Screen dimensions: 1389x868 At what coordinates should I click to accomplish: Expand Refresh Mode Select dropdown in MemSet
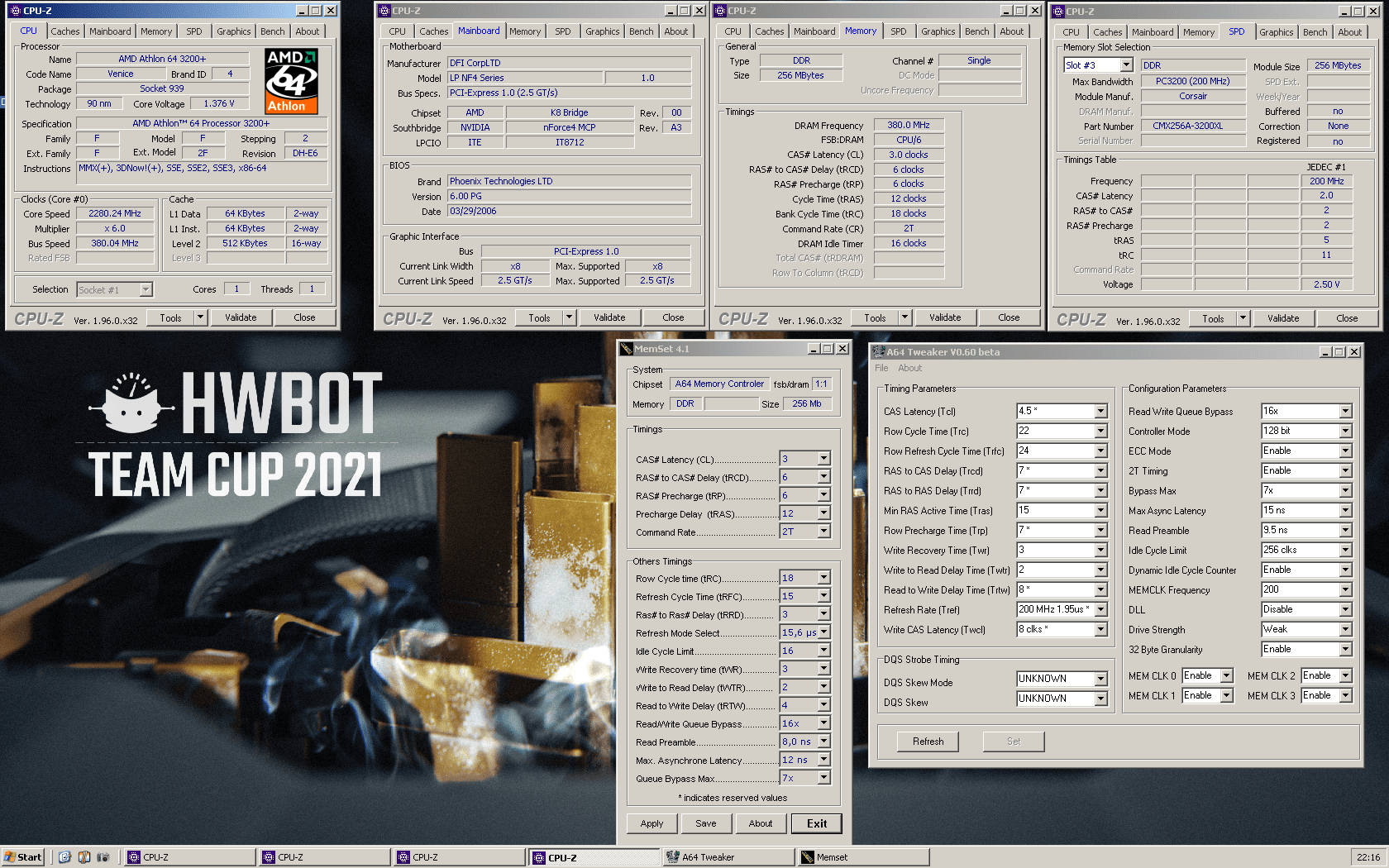(x=823, y=632)
